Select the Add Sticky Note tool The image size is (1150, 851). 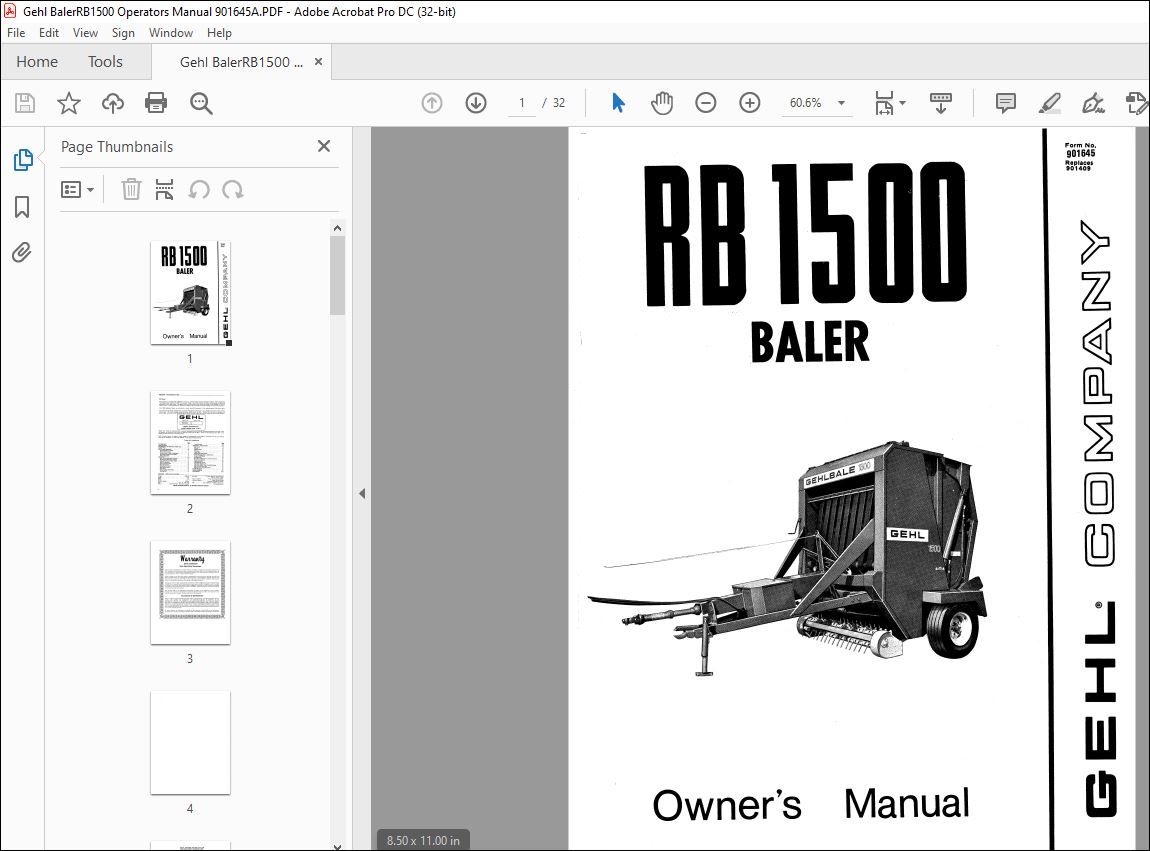pos(1004,102)
